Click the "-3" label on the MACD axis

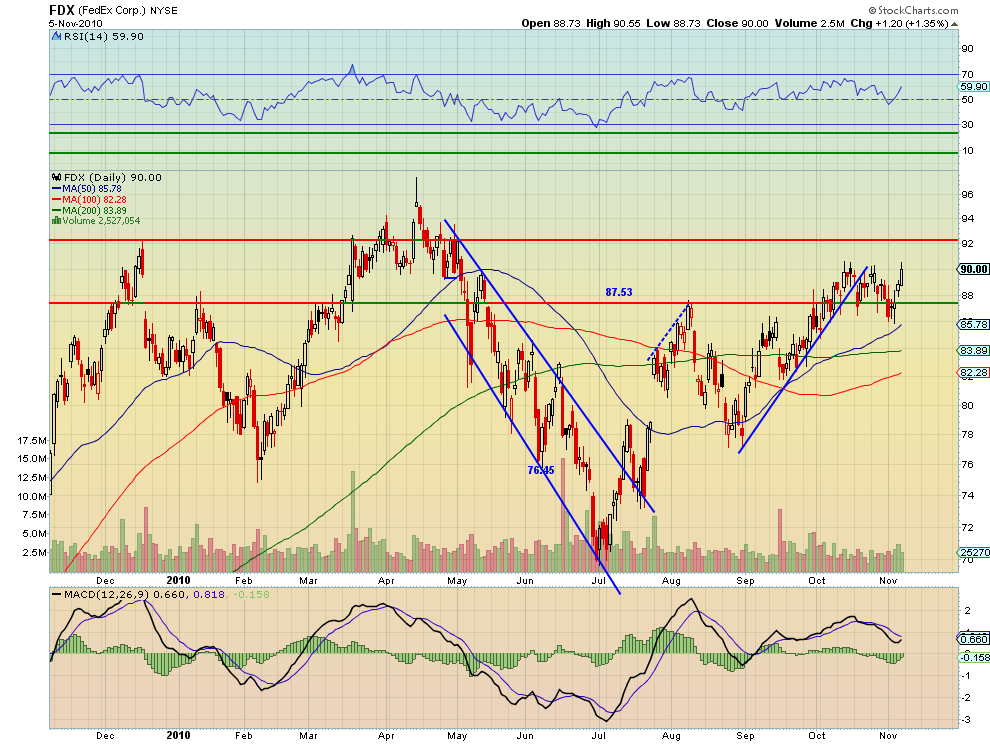click(966, 720)
